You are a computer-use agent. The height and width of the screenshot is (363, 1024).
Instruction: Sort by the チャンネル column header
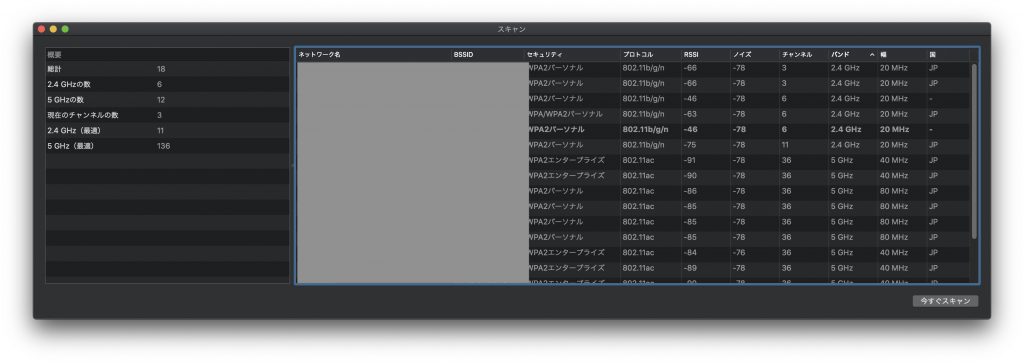click(804, 55)
